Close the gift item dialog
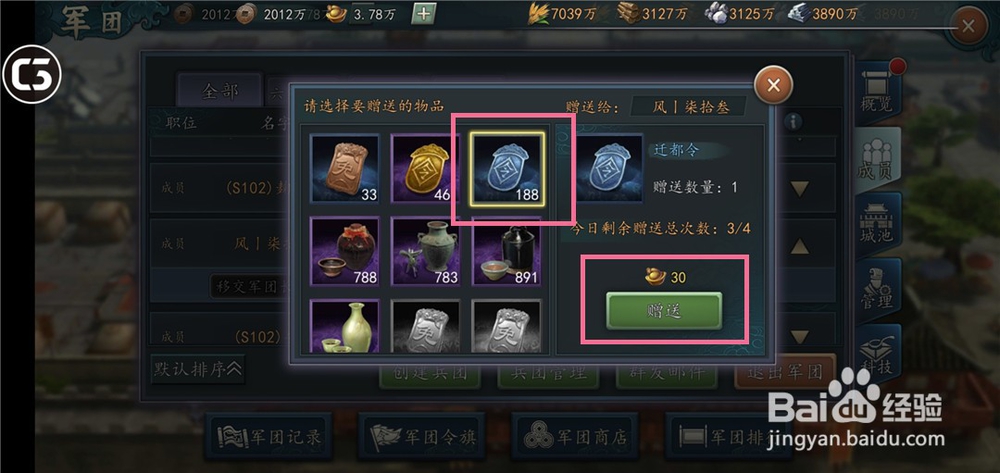Viewport: 1000px width, 473px height. (774, 85)
